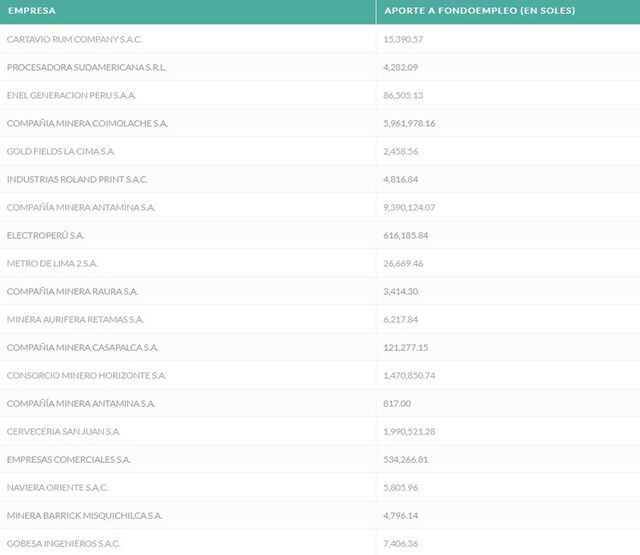Click INDUSTRIAS ROLAND PRINT S.A.C. name
Image resolution: width=640 pixels, height=555 pixels.
(x=77, y=179)
